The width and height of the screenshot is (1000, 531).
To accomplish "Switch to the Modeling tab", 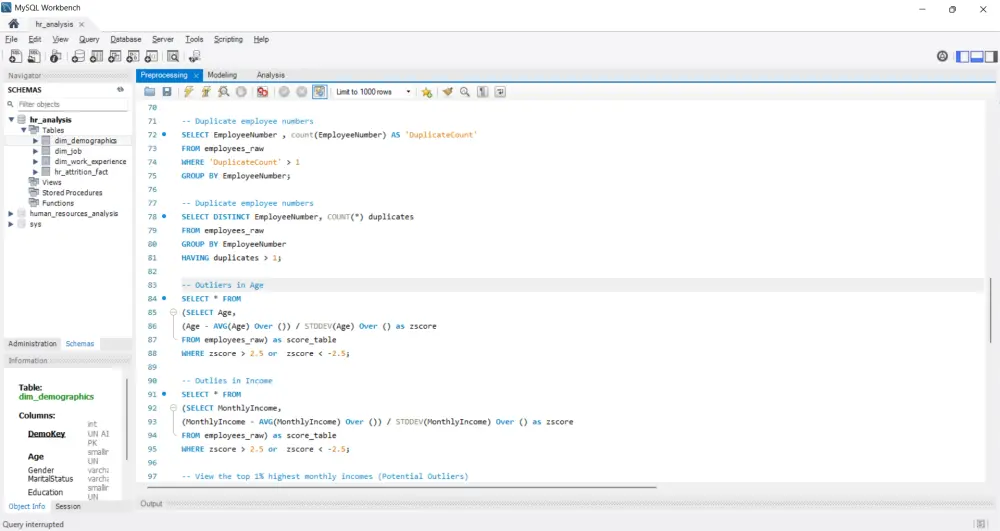I will (x=222, y=75).
